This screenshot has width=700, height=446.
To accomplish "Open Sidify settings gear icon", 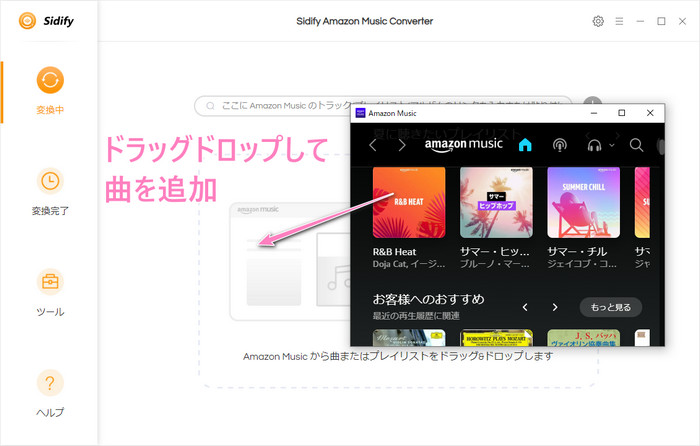I will tap(598, 21).
